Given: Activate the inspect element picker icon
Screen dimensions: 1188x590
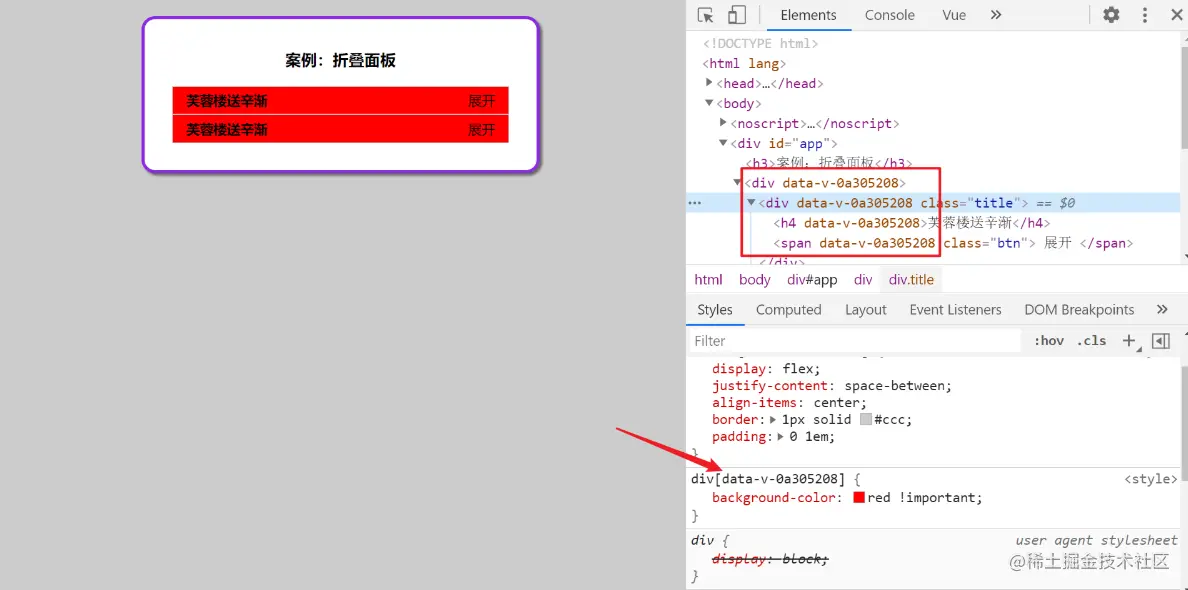Looking at the screenshot, I should pos(705,15).
